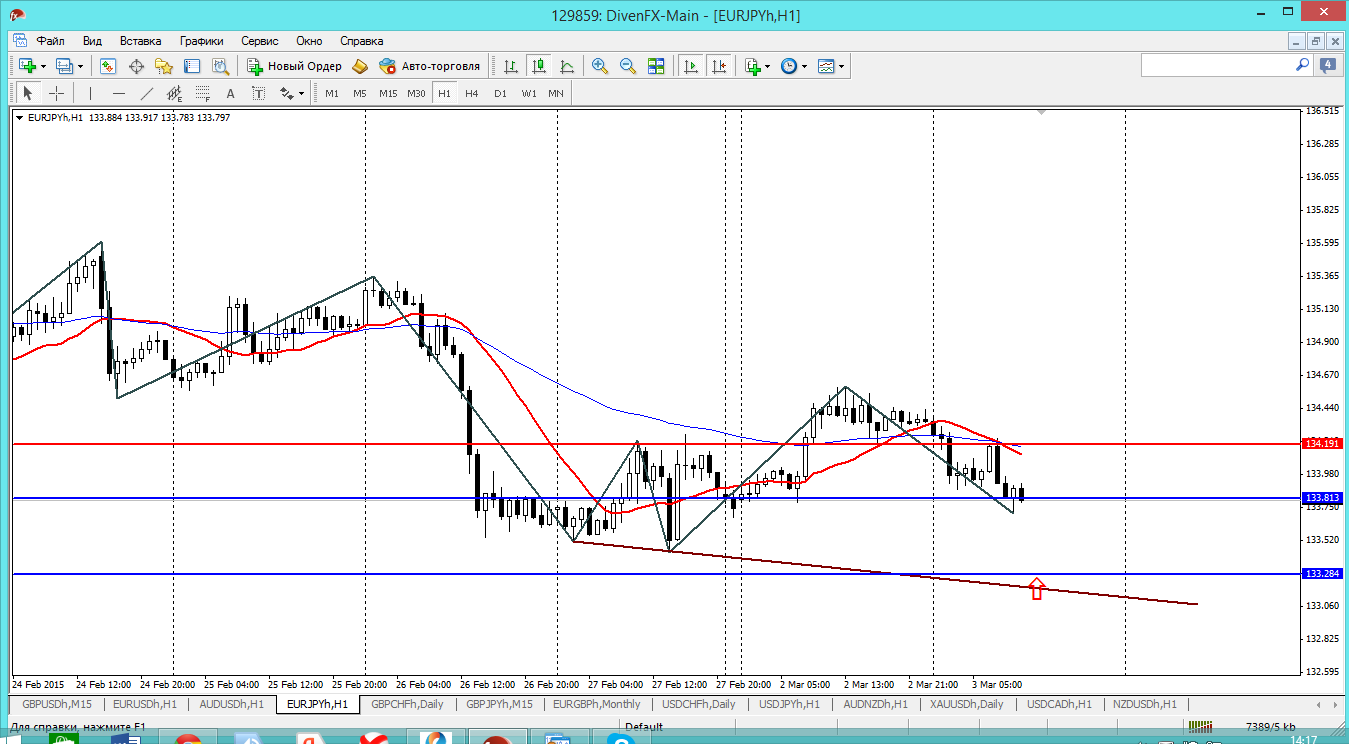
Task: Open the tile windows layout icon
Action: 656,66
